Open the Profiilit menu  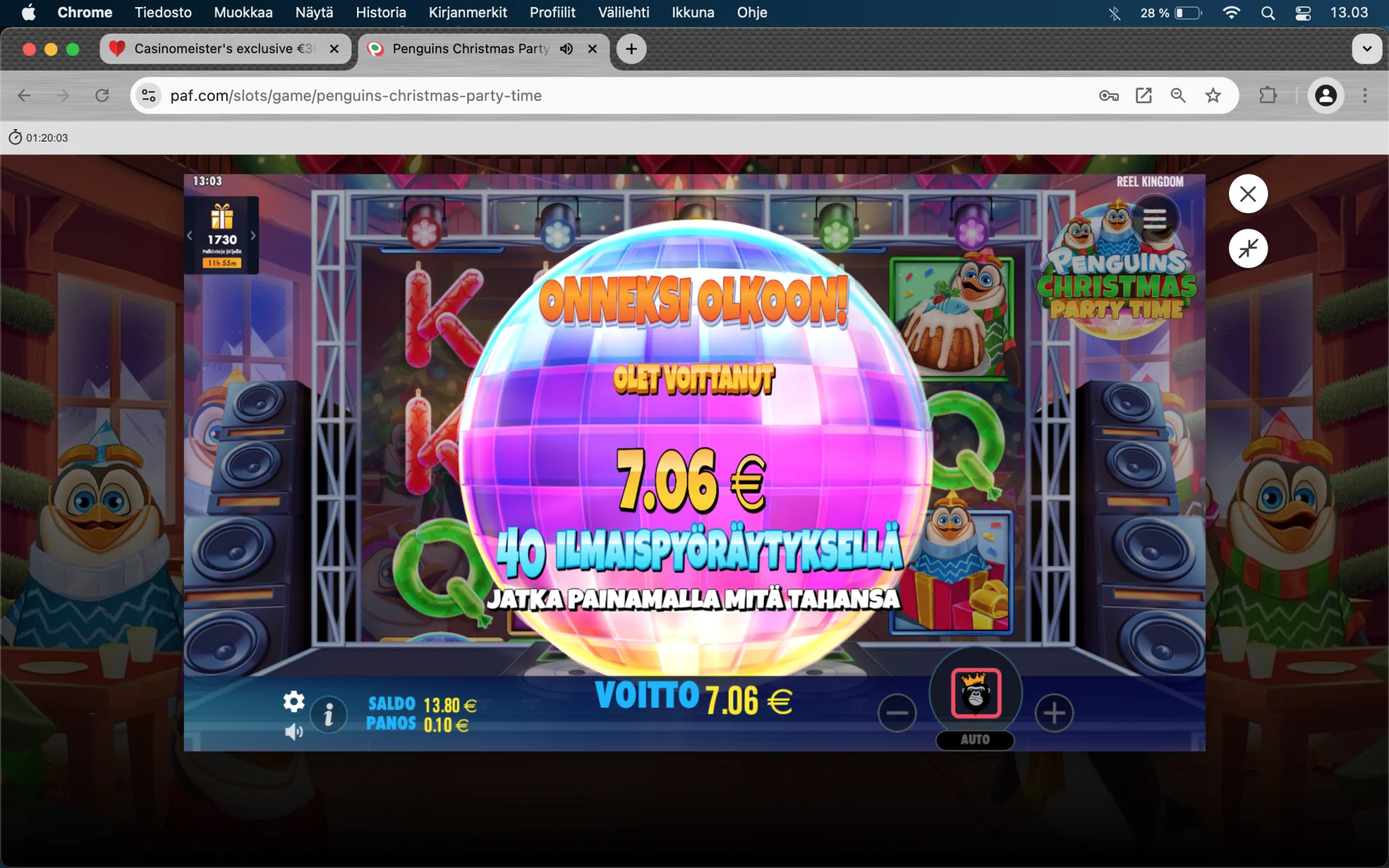click(552, 13)
